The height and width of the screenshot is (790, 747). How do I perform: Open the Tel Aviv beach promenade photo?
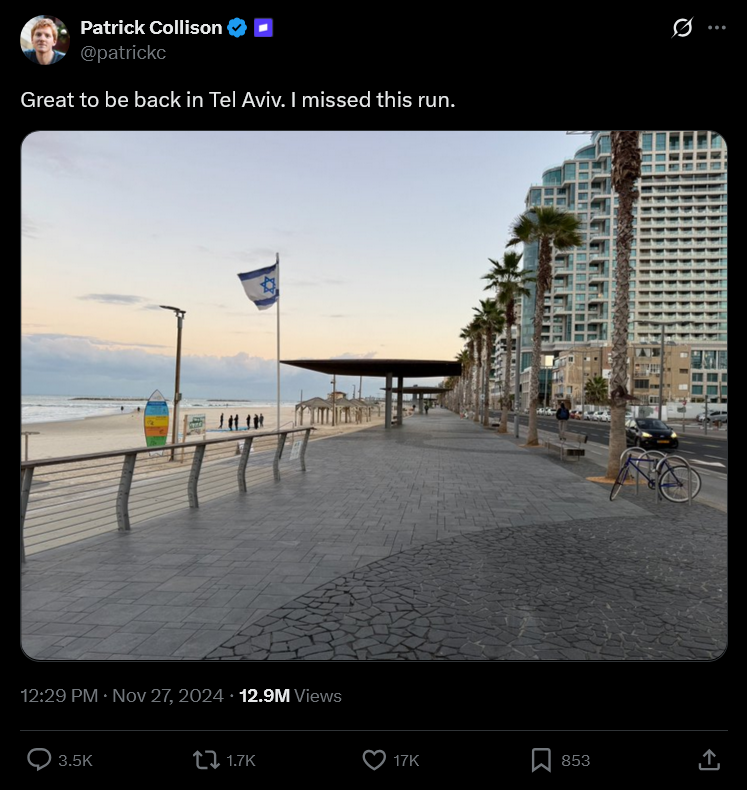[373, 395]
